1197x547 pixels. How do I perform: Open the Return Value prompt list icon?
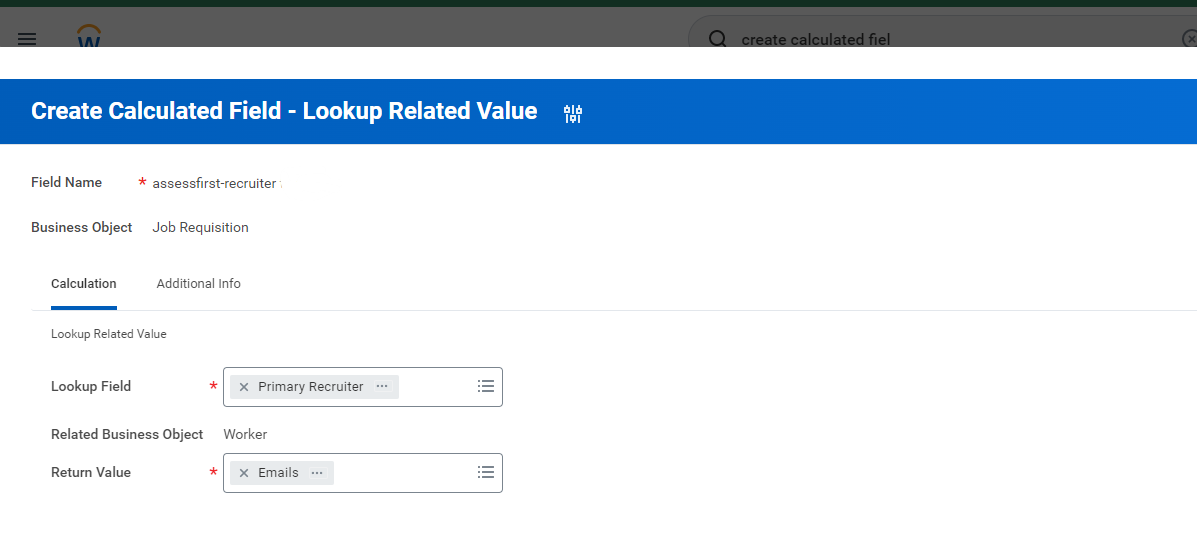(x=486, y=473)
